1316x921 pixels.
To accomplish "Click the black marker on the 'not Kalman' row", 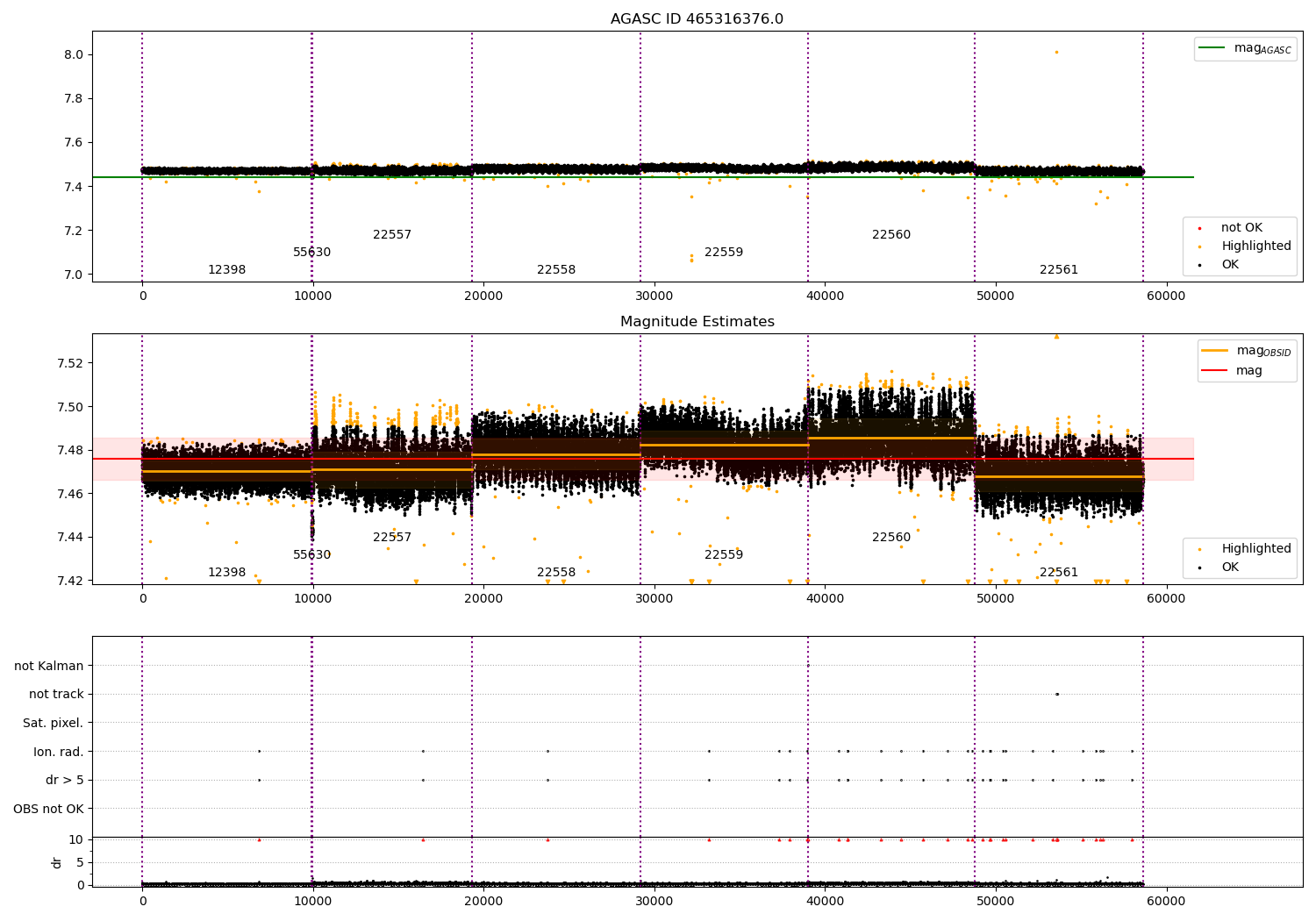I will point(808,666).
